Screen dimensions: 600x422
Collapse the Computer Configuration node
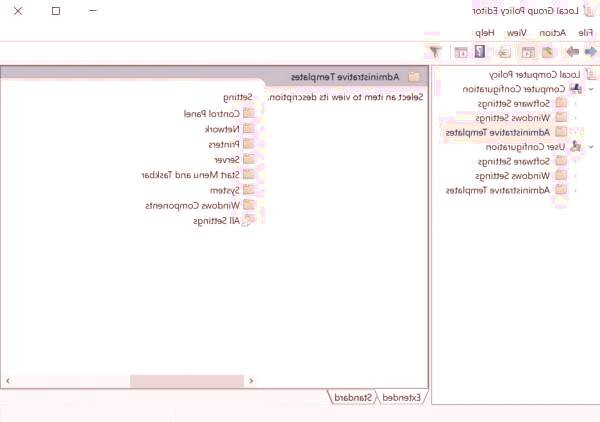point(590,88)
